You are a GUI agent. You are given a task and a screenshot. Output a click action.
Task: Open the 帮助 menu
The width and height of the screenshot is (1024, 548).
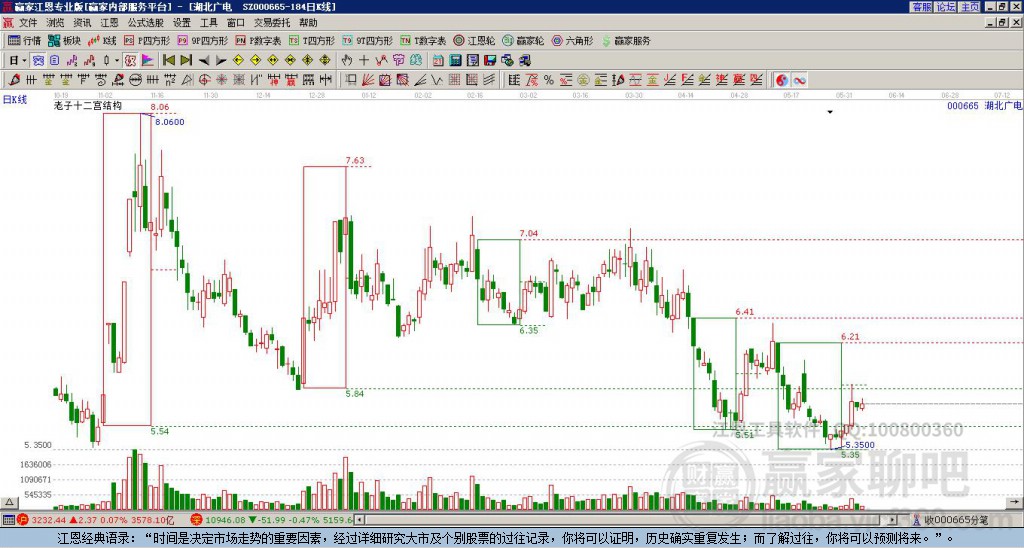click(308, 23)
